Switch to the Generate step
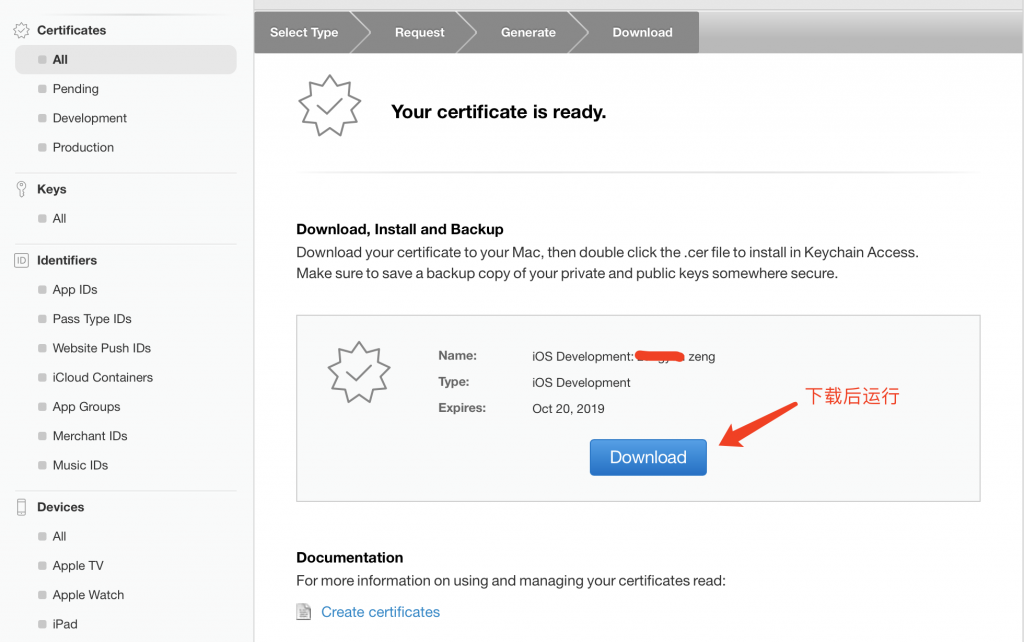Image resolution: width=1024 pixels, height=642 pixels. tap(528, 32)
